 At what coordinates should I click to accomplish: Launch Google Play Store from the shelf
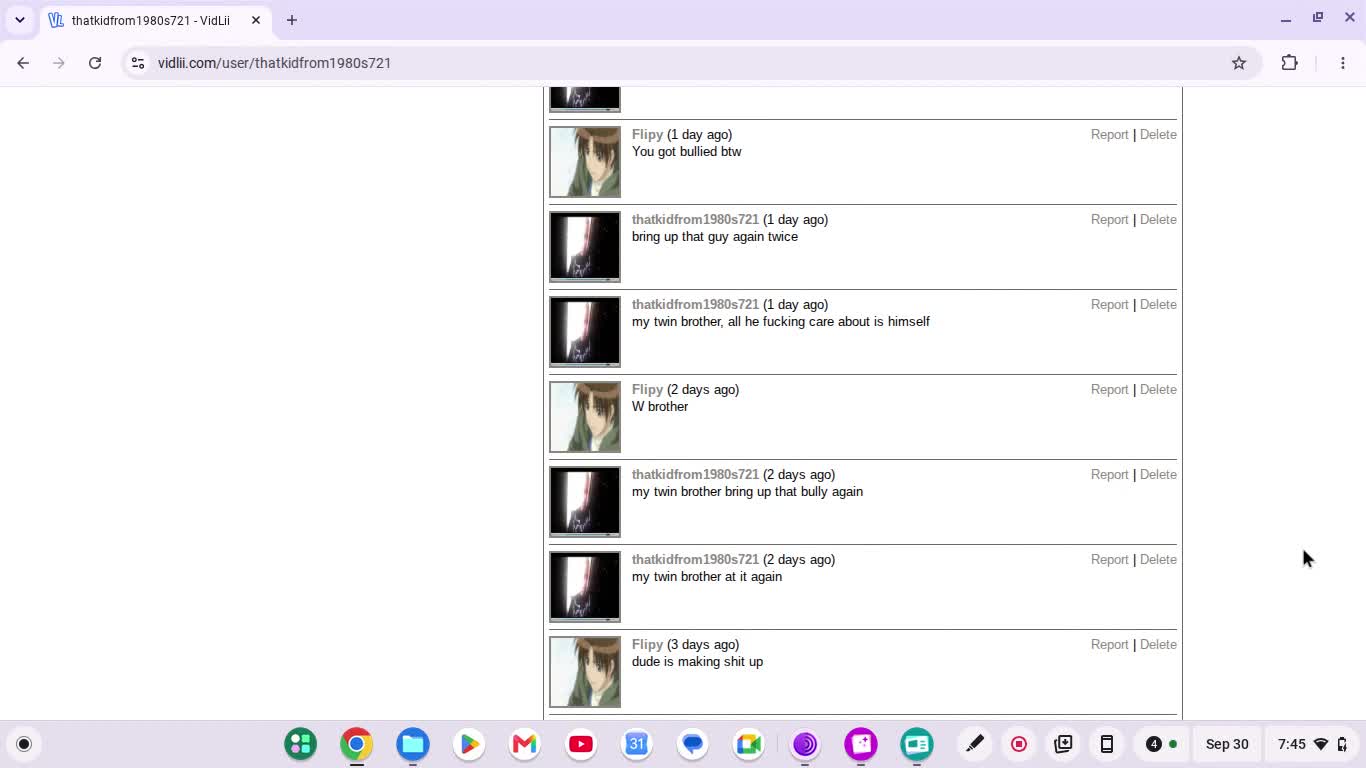(468, 744)
